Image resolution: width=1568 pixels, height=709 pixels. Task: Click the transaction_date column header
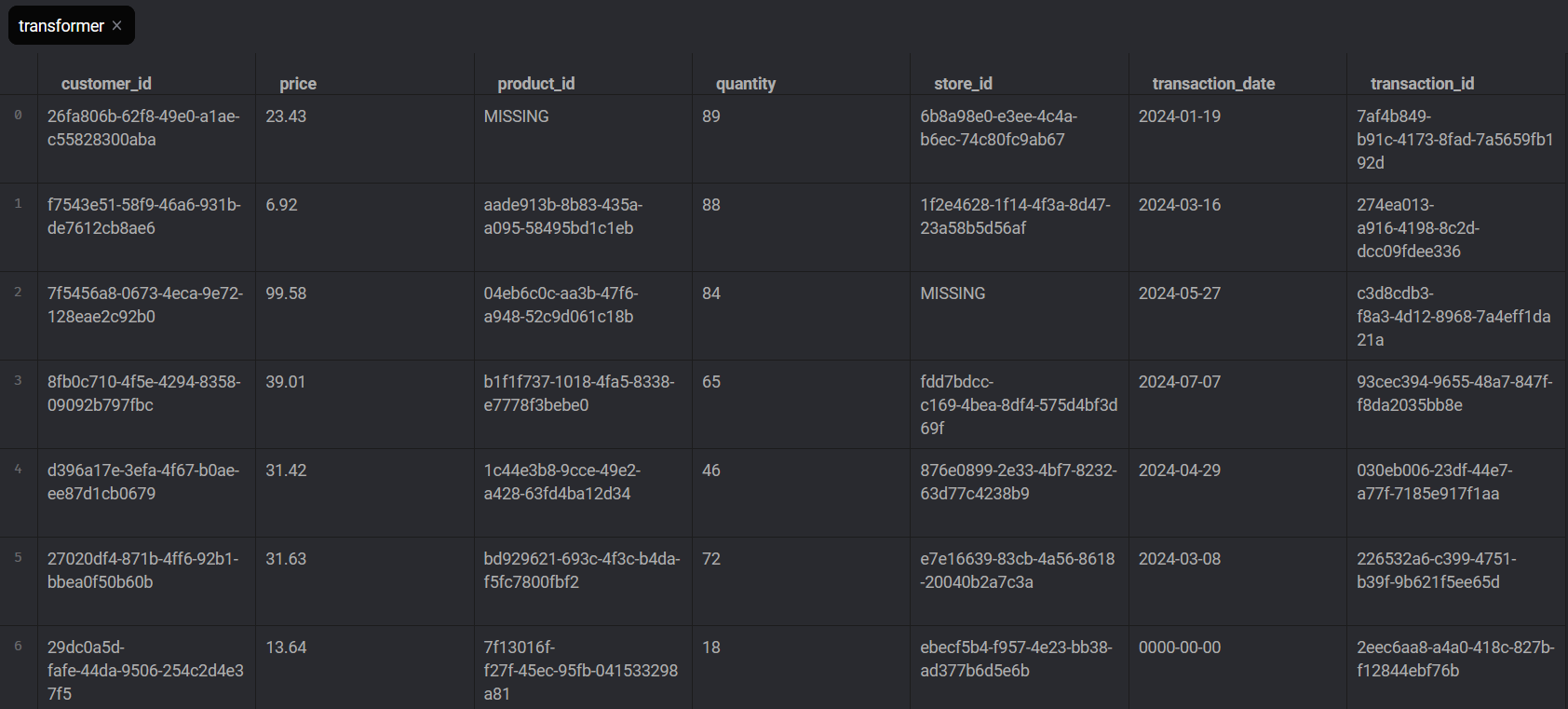click(1213, 84)
